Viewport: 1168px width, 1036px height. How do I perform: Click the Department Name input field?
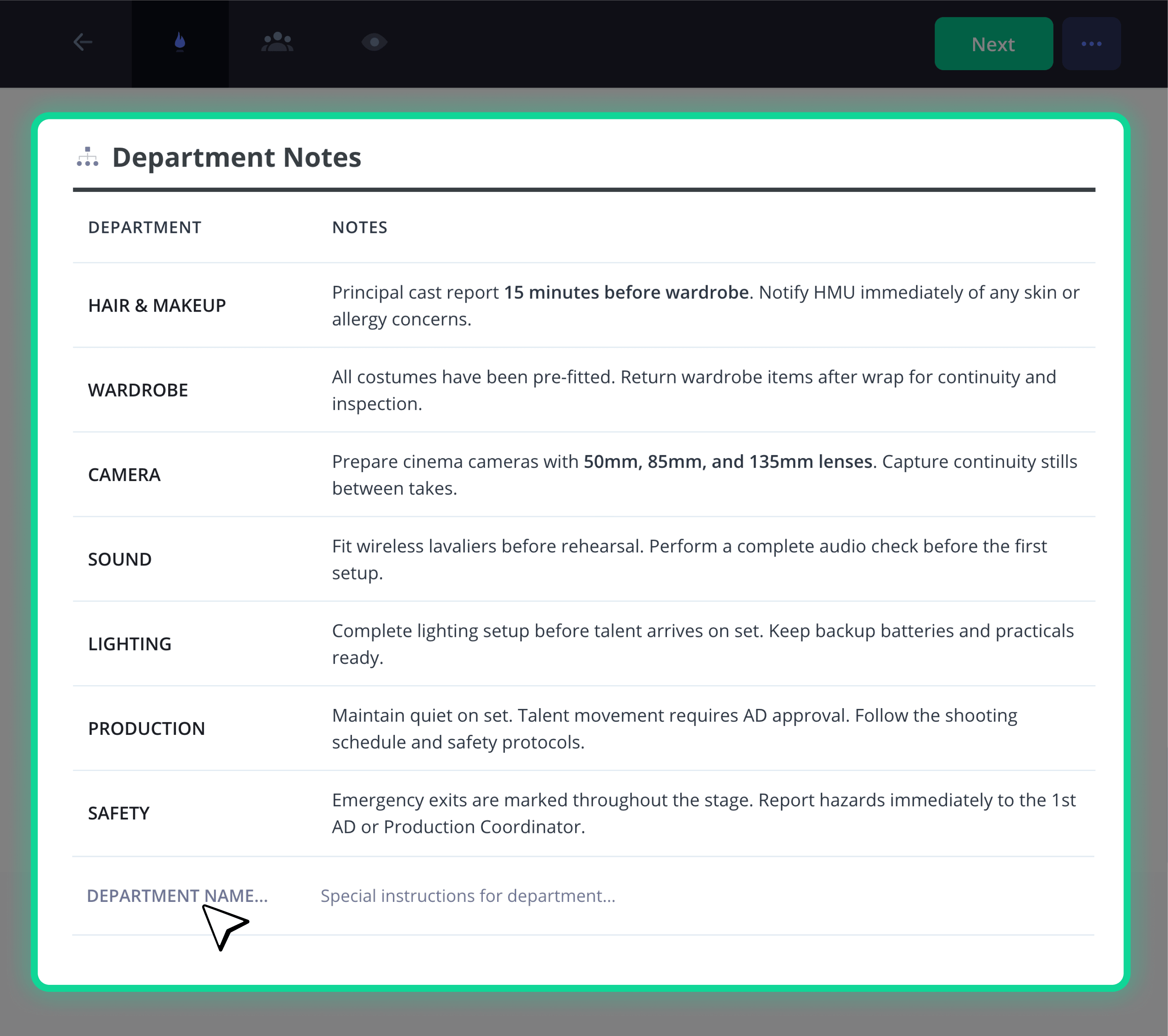click(x=177, y=895)
